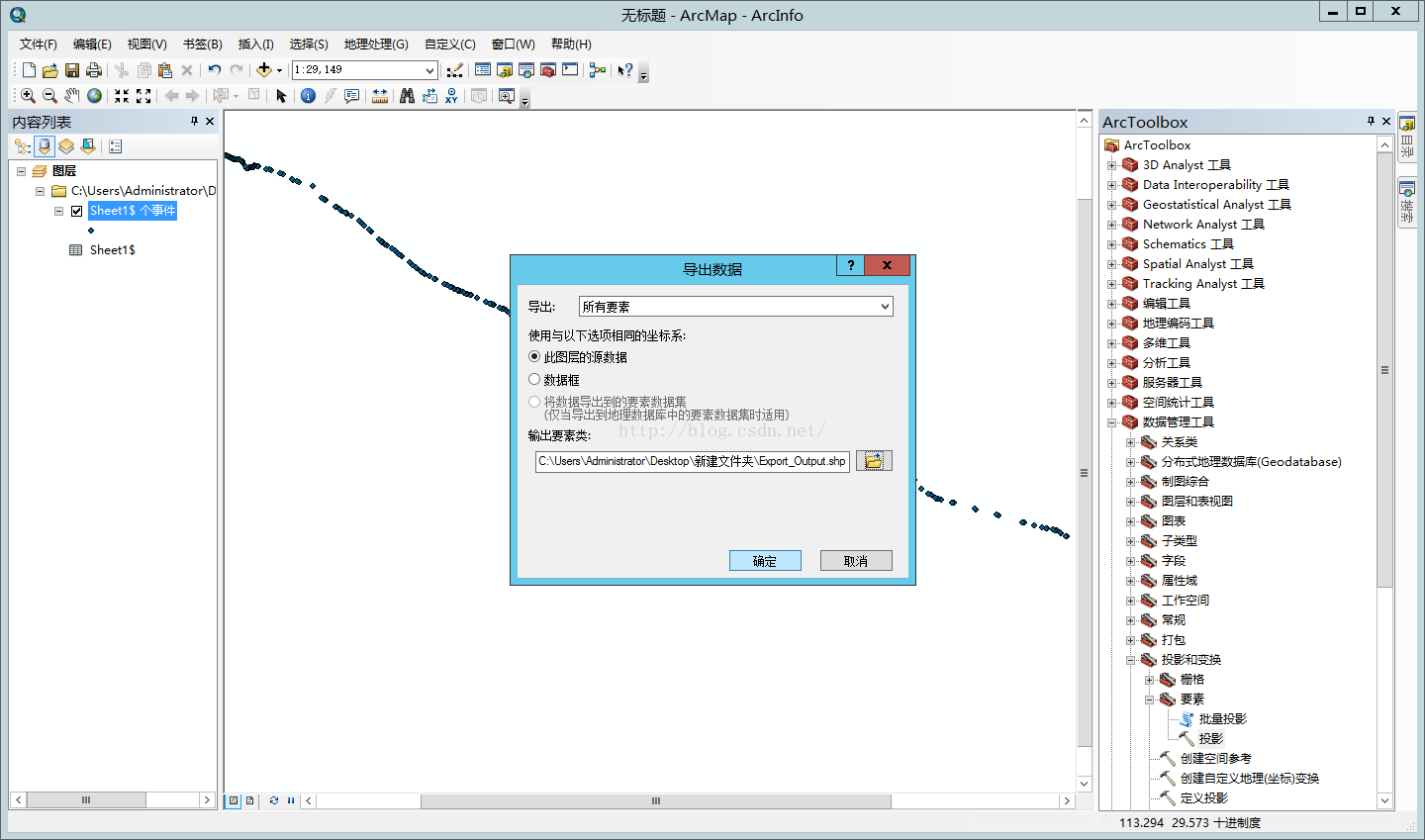
Task: Select List By Source in contents panel
Action: point(45,146)
